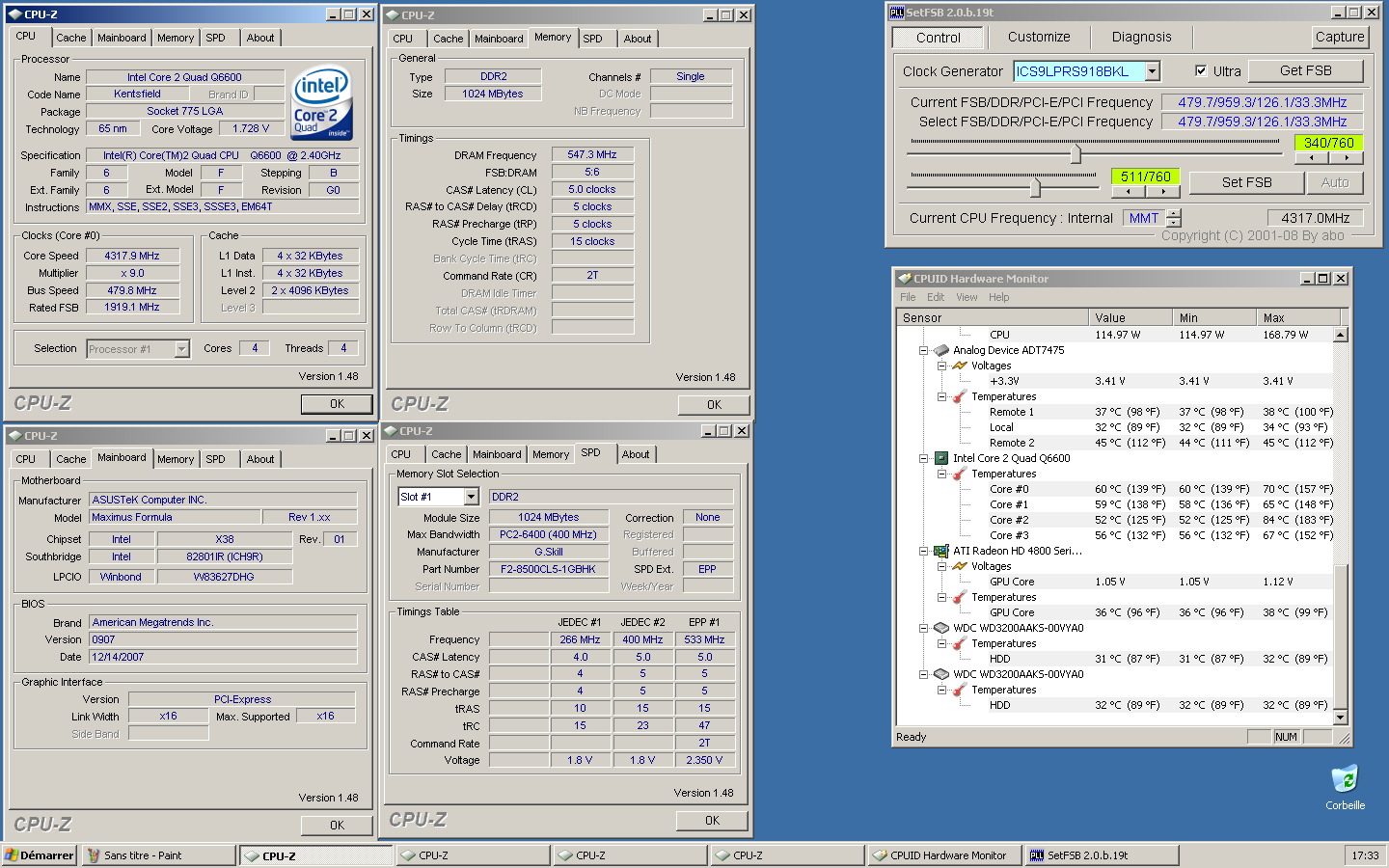Viewport: 1389px width, 868px height.
Task: Click the Capture button in SetFSB
Action: click(x=1340, y=37)
